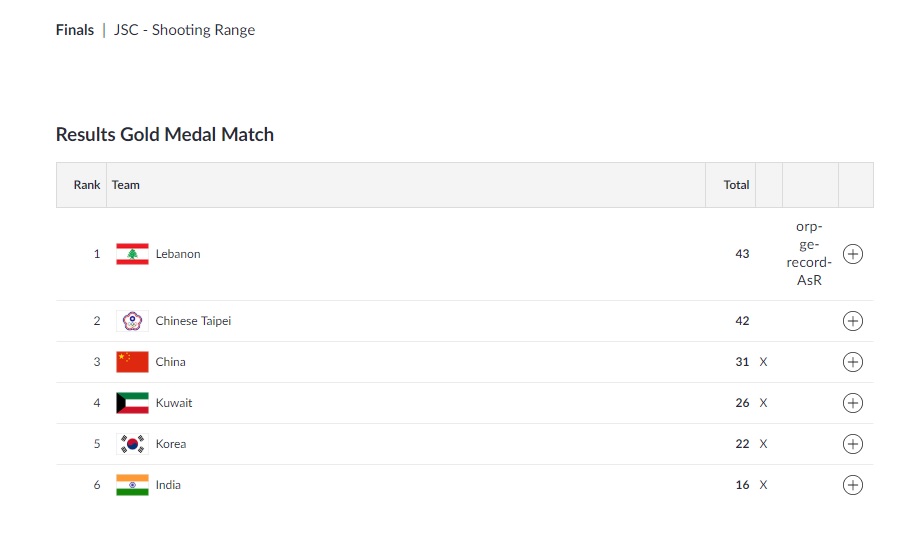Expand Kuwait row plus icon
The image size is (907, 543).
[853, 403]
